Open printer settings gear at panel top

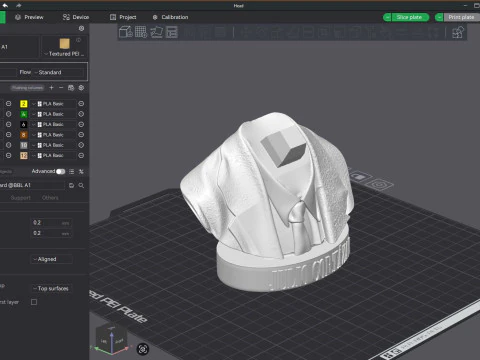point(81,29)
